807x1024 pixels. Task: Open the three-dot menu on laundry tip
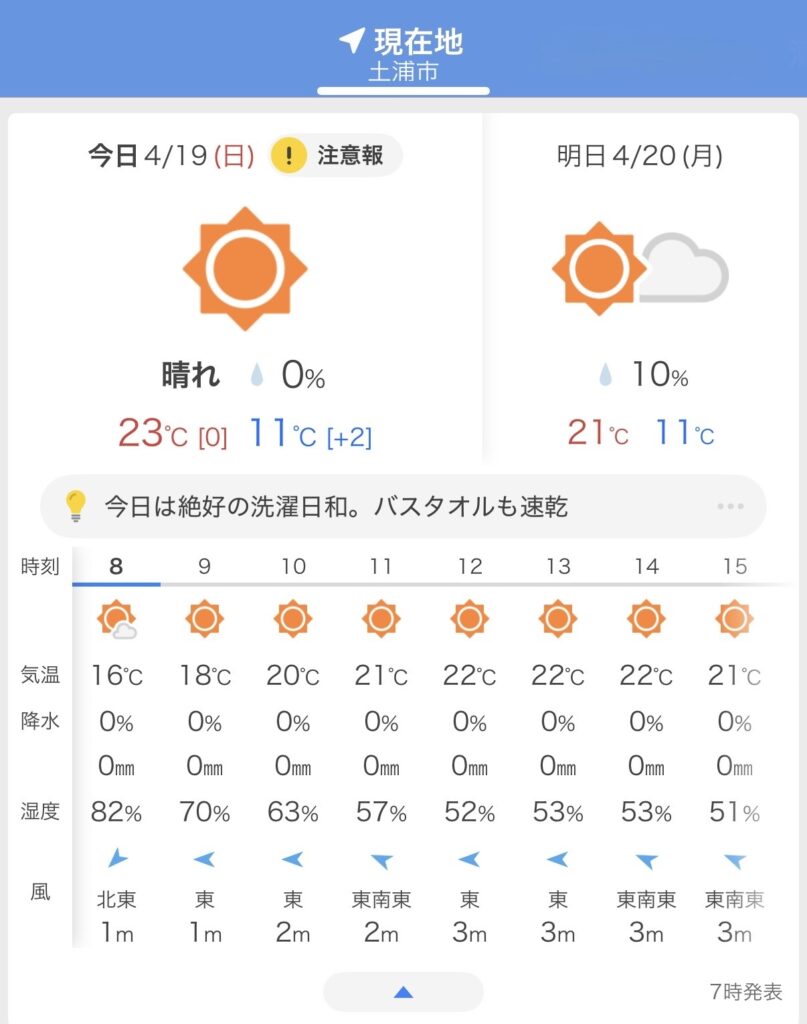pyautogui.click(x=731, y=506)
